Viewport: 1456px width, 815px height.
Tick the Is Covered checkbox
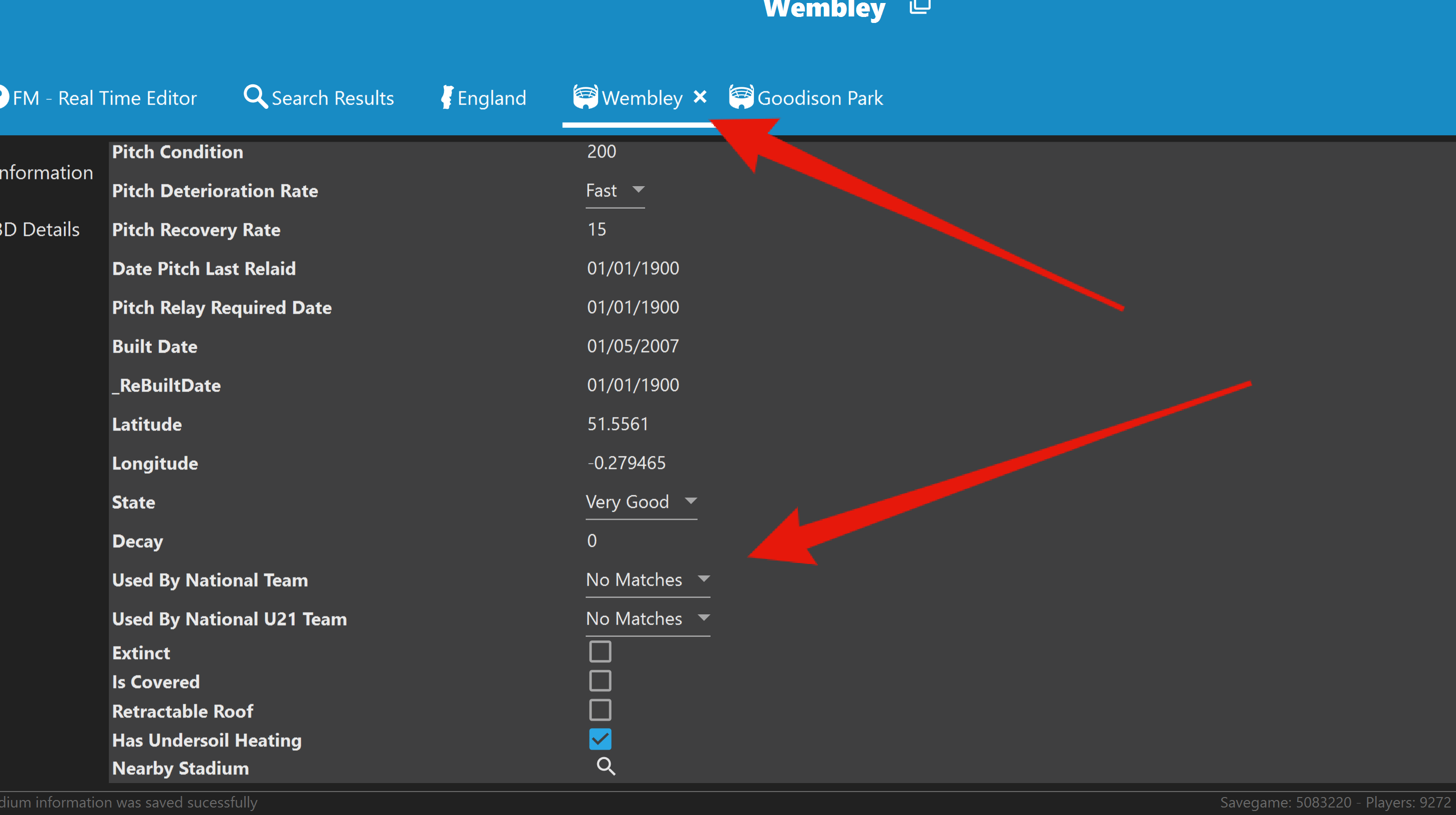[x=600, y=681]
